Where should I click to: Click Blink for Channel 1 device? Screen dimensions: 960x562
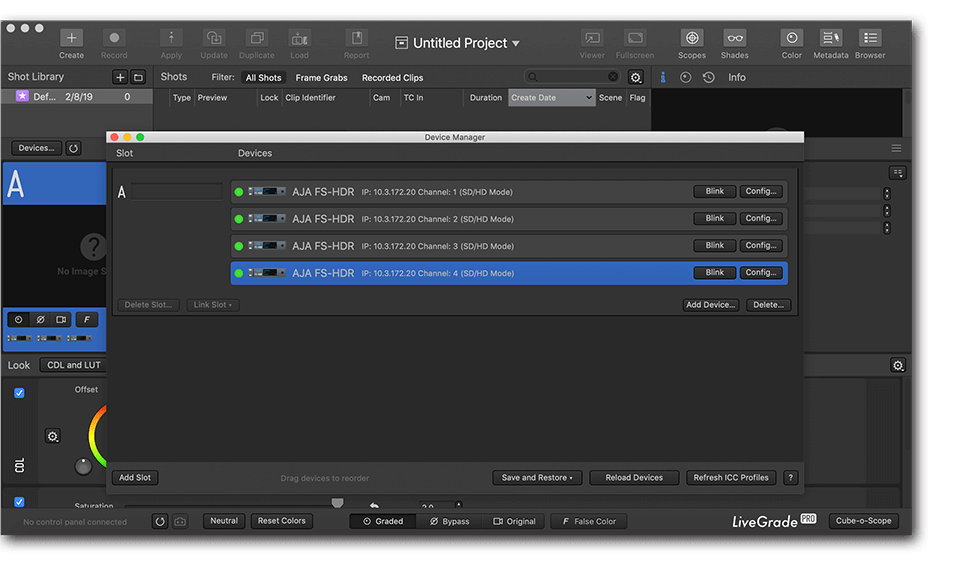[x=714, y=191]
